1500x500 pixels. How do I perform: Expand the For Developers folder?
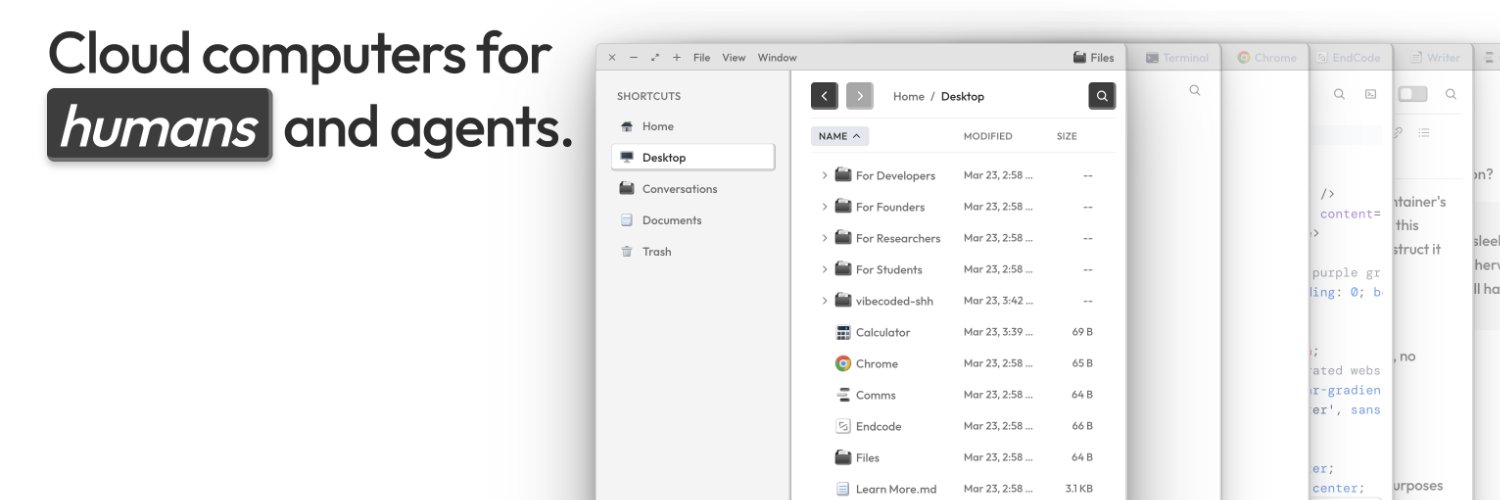coord(825,175)
